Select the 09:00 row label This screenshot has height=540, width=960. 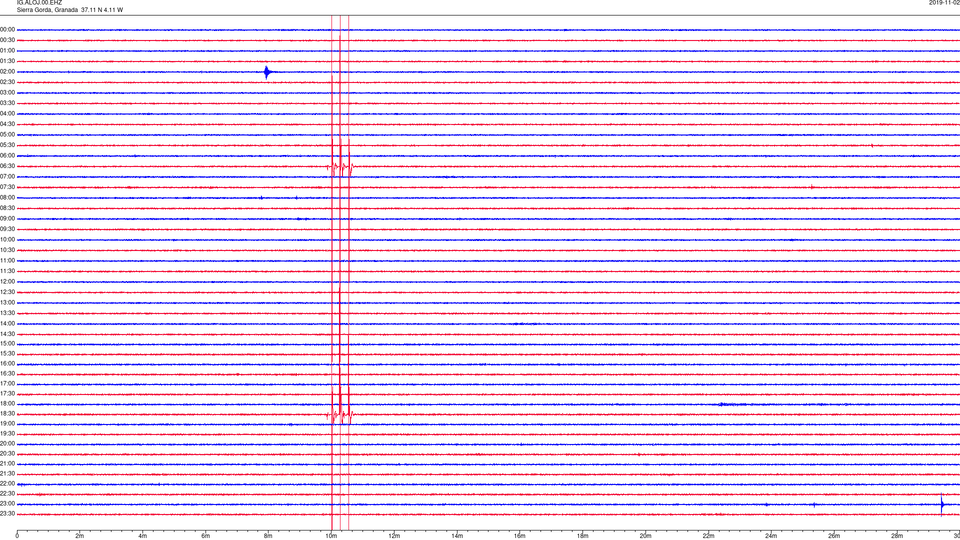[7, 218]
